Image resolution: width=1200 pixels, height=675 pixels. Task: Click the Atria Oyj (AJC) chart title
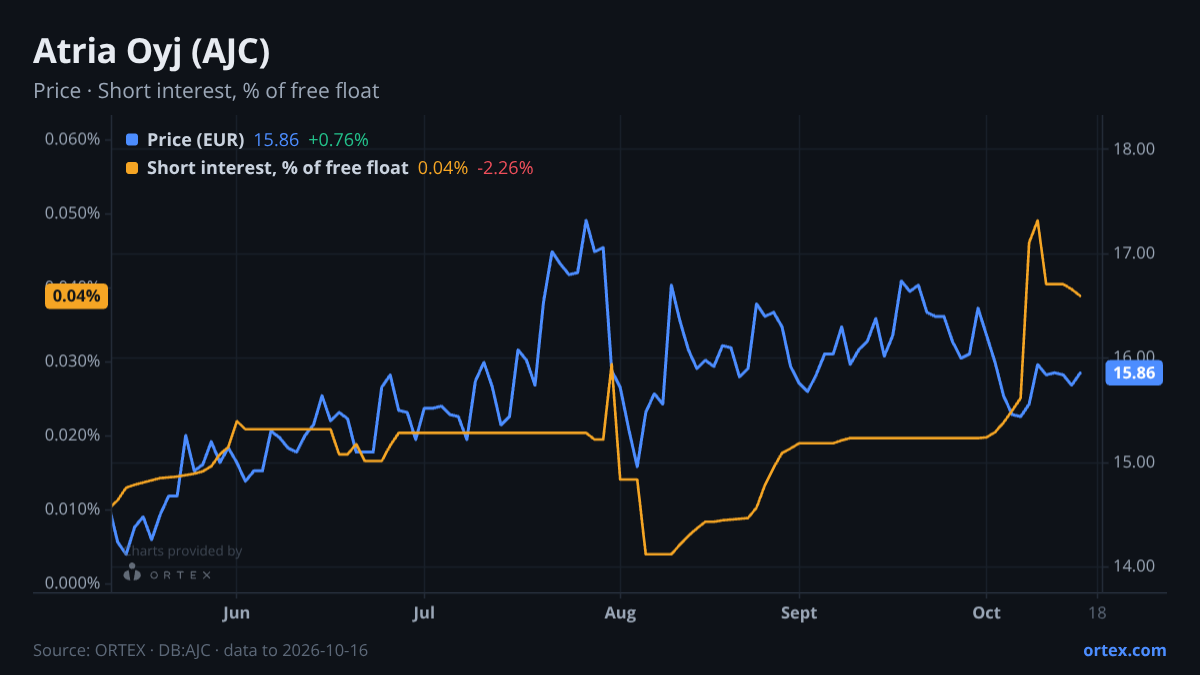pyautogui.click(x=151, y=50)
